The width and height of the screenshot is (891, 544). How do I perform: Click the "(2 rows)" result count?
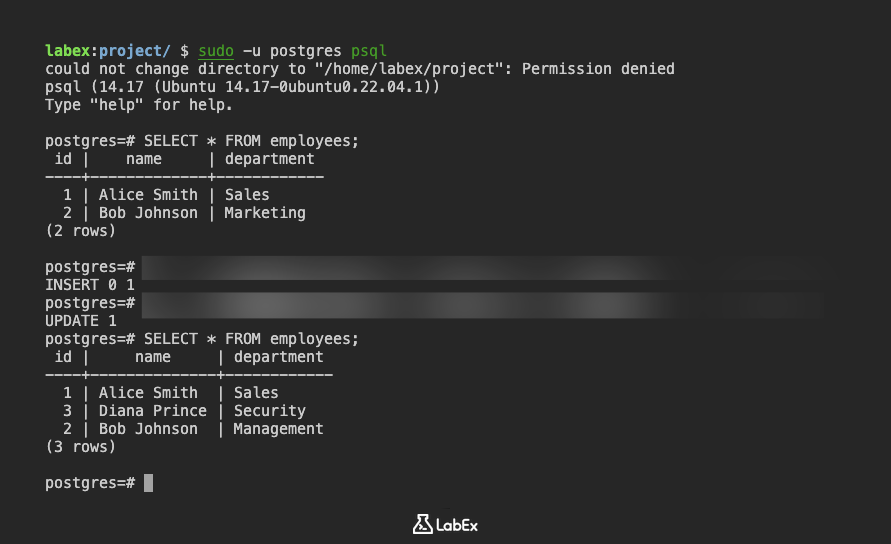click(81, 231)
